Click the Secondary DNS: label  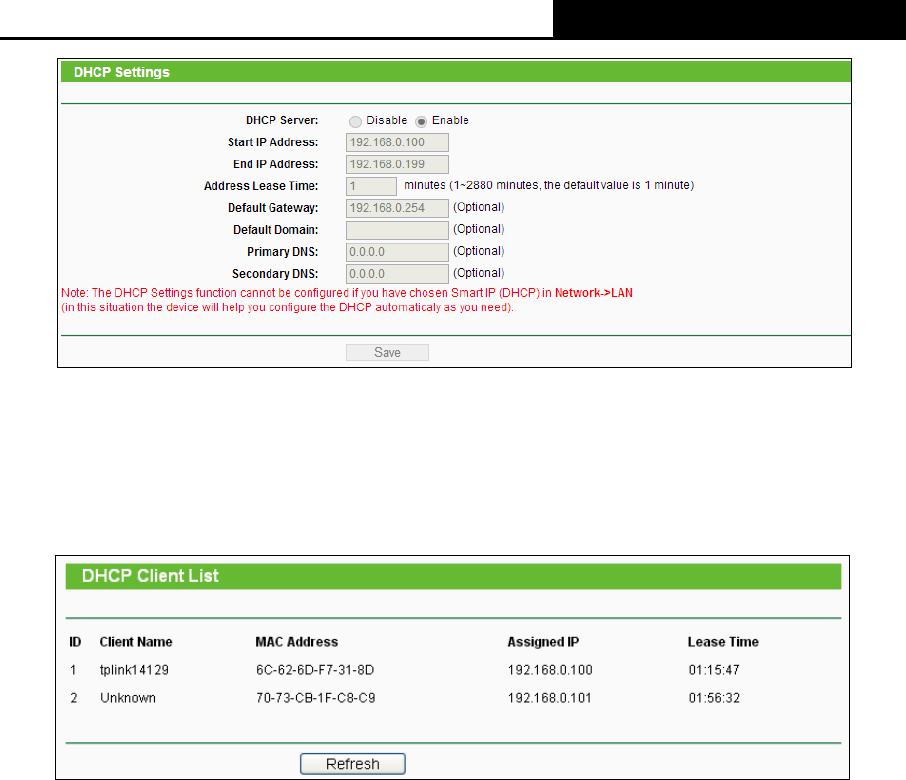pyautogui.click(x=275, y=274)
